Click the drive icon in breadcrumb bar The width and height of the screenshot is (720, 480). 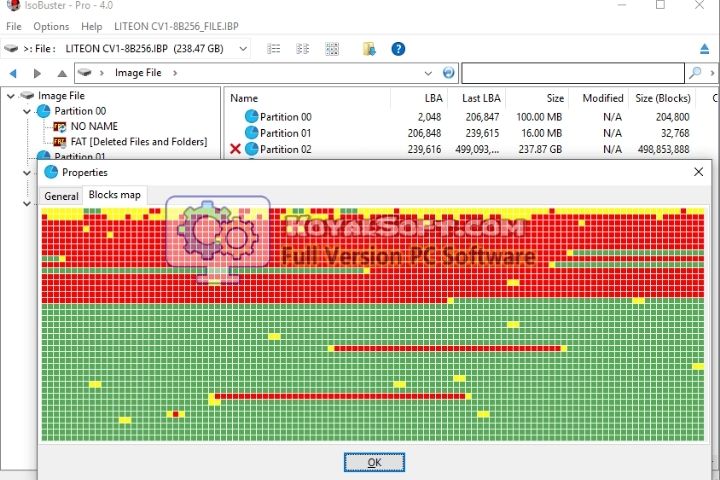(x=84, y=73)
